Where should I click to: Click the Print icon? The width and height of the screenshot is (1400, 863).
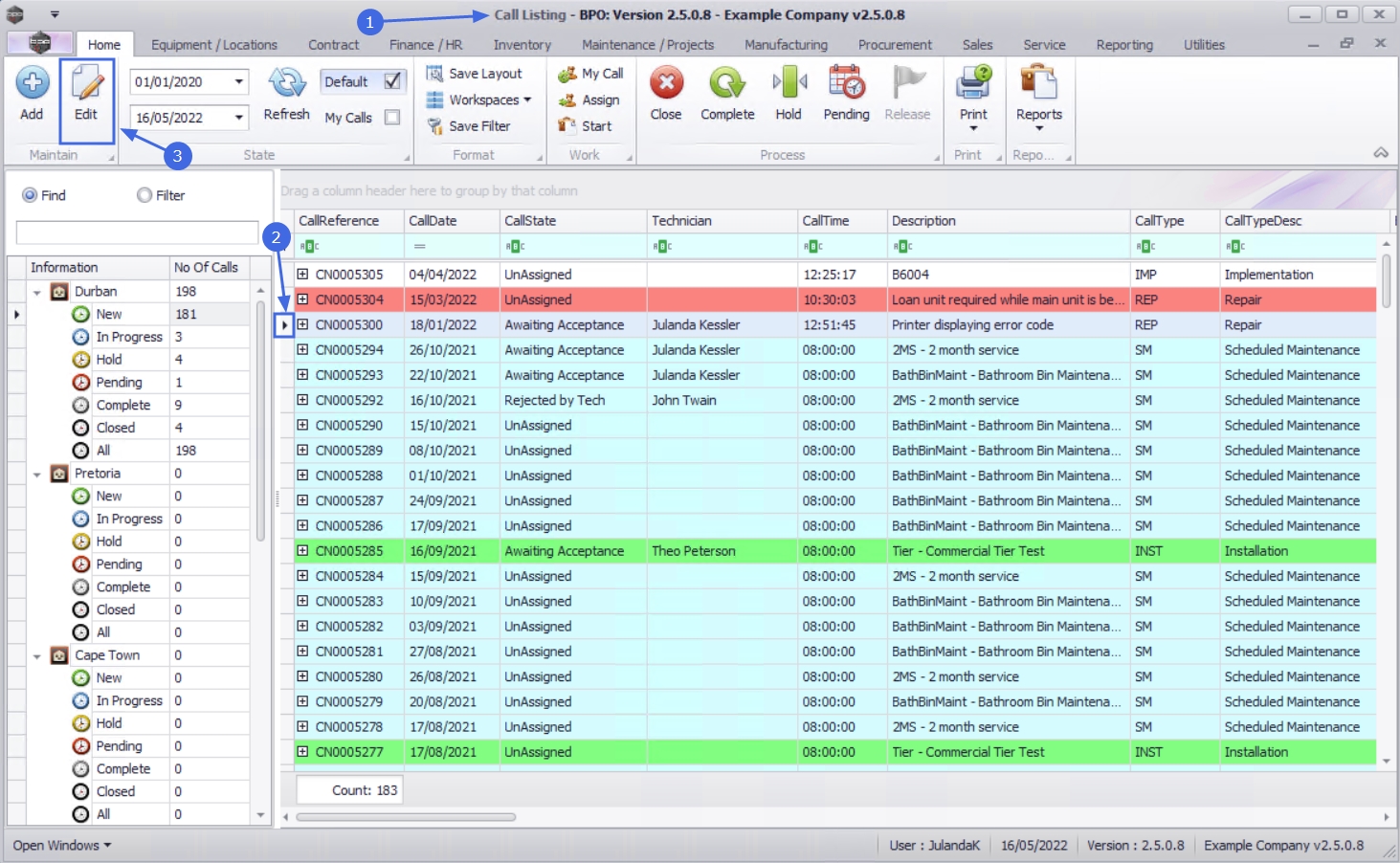pos(973,83)
